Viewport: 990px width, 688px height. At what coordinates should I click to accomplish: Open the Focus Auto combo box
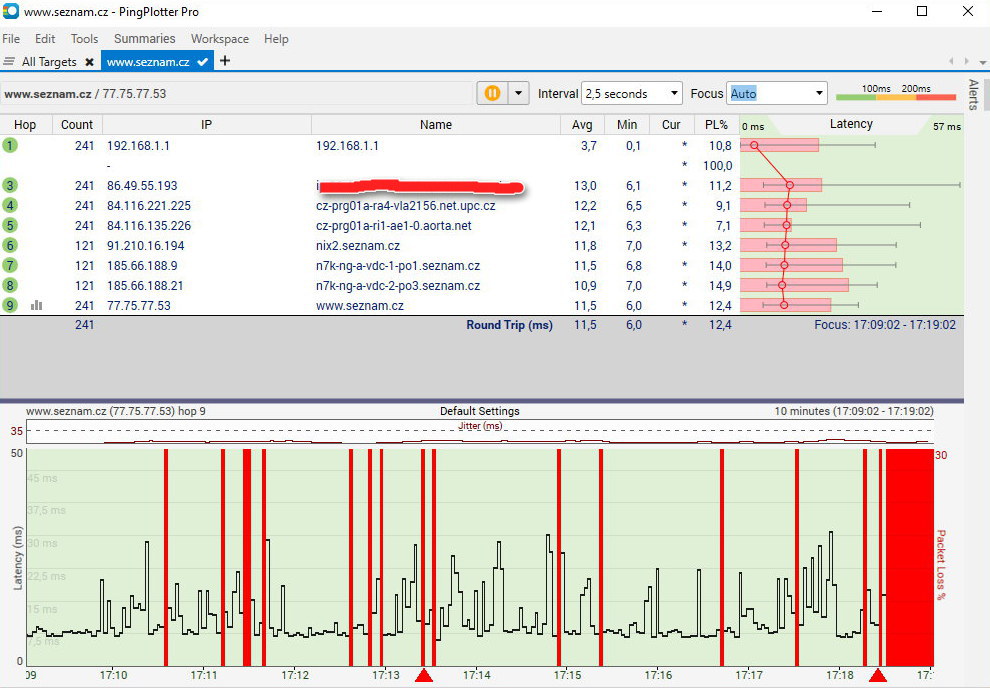(x=776, y=93)
